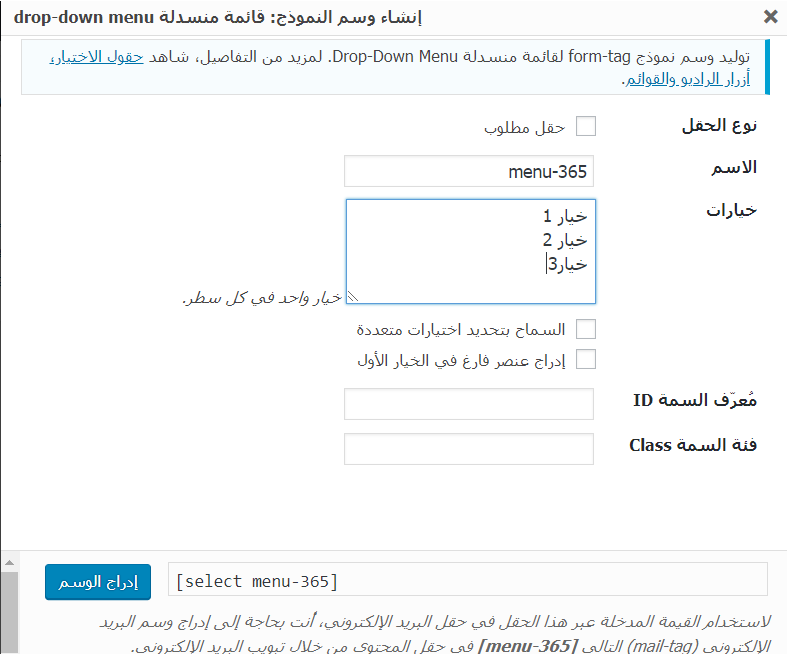Viewport: 787px width, 654px height.
Task: Click the خيارات label
Action: pos(731,210)
